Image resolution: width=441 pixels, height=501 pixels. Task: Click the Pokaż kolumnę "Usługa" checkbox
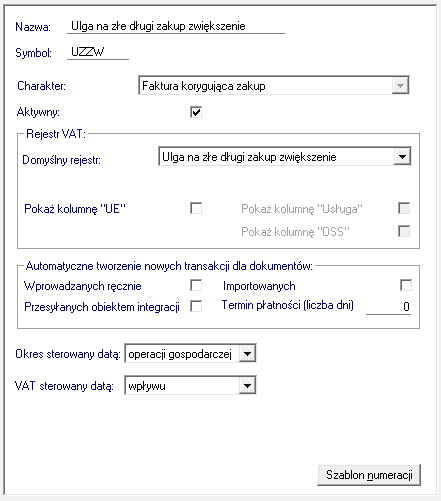(404, 208)
